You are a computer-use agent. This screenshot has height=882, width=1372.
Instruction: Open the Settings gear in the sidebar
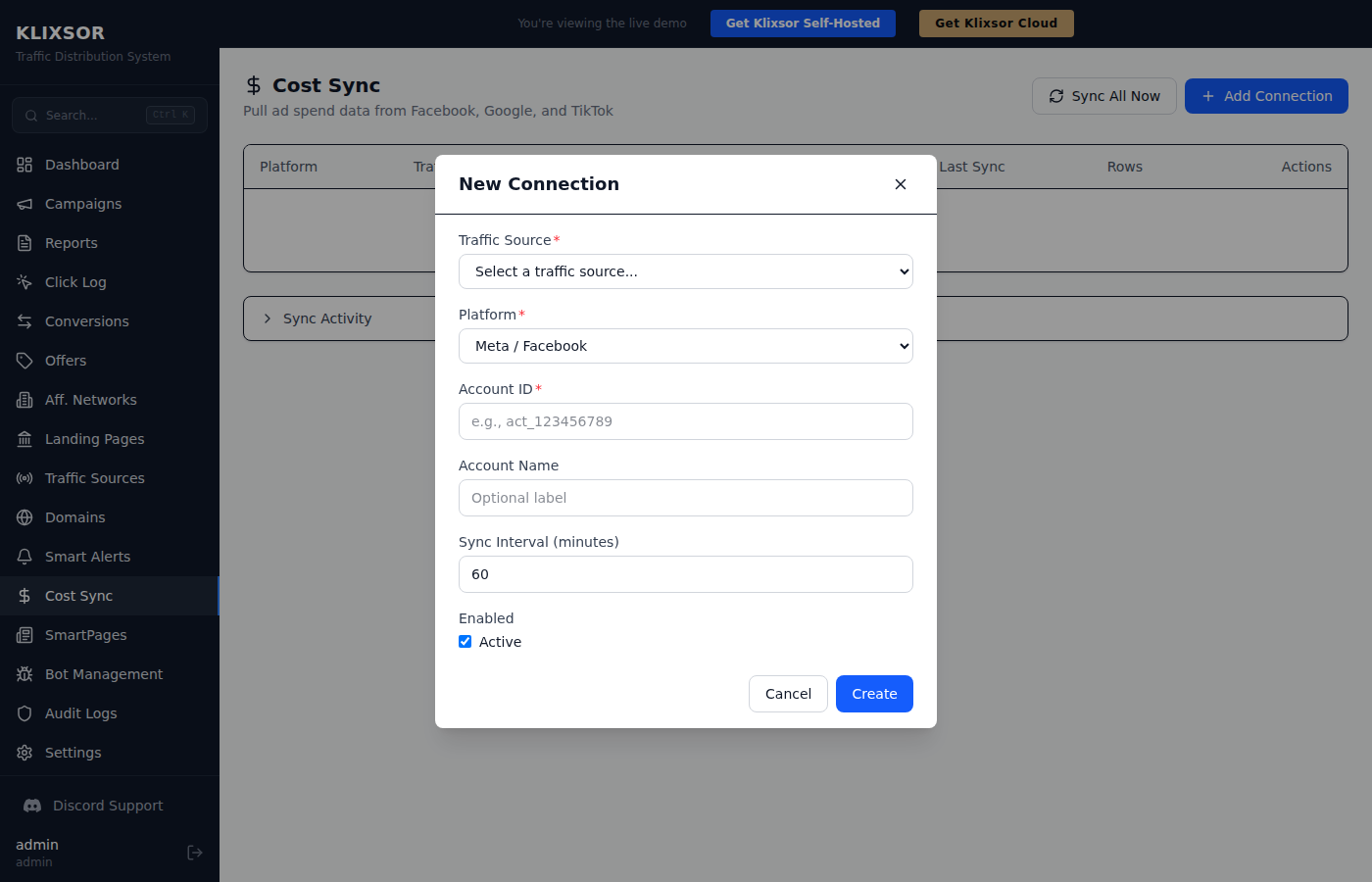(24, 753)
